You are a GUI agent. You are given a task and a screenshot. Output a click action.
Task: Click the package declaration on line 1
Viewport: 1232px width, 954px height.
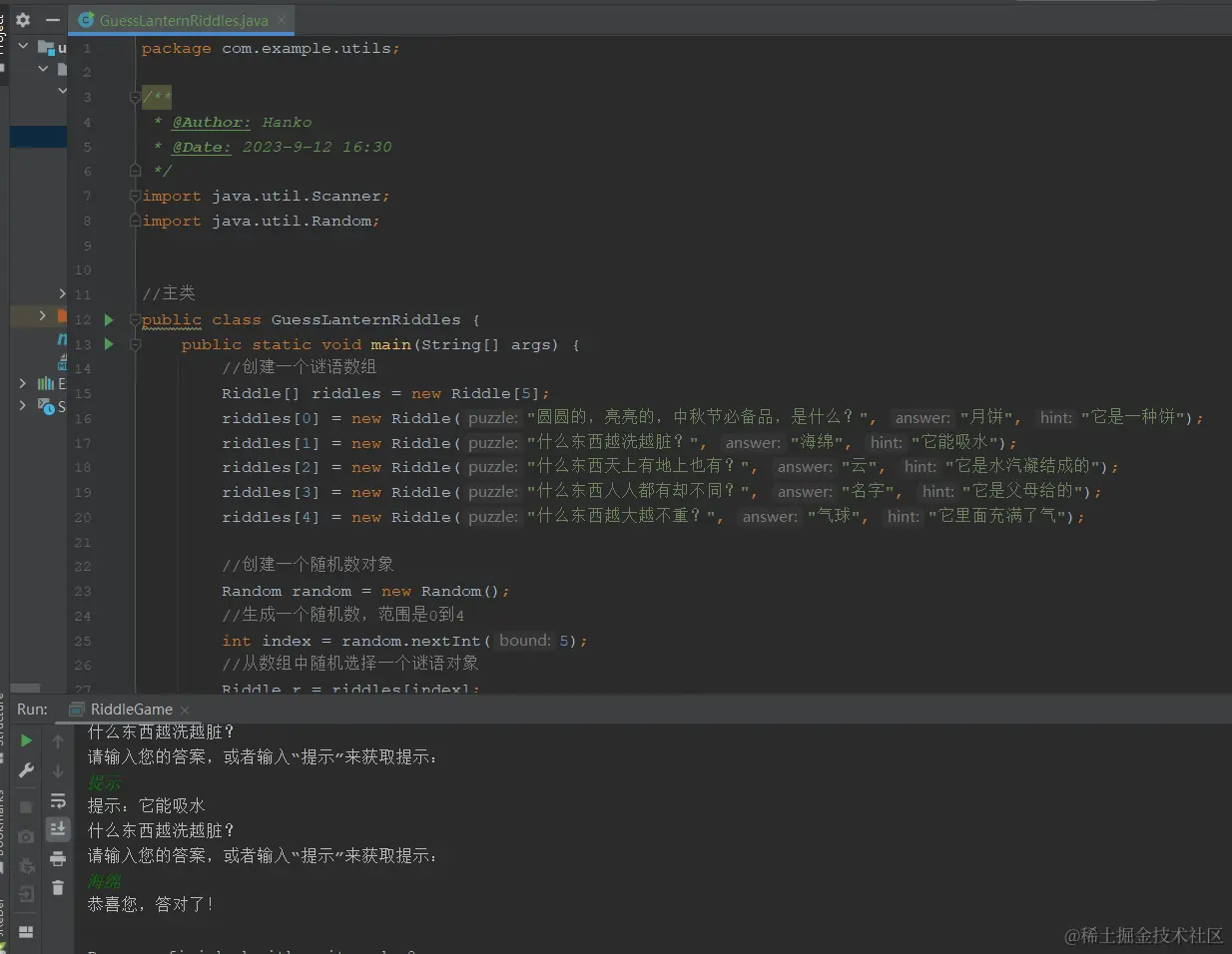tap(271, 48)
